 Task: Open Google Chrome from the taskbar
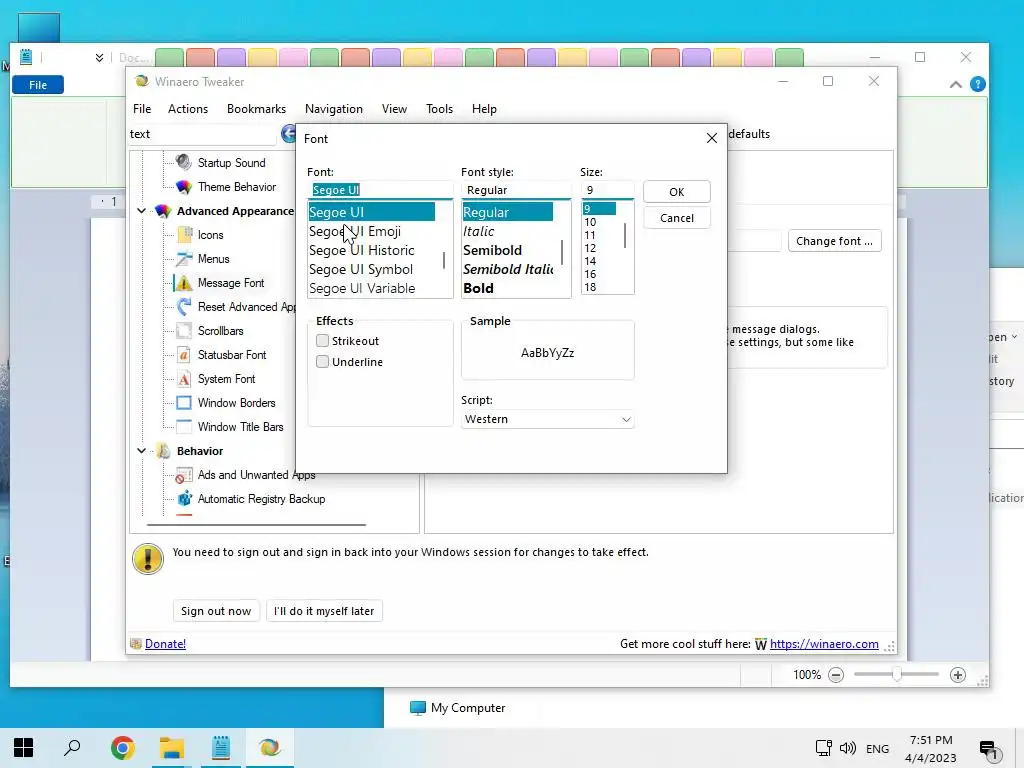tap(122, 748)
